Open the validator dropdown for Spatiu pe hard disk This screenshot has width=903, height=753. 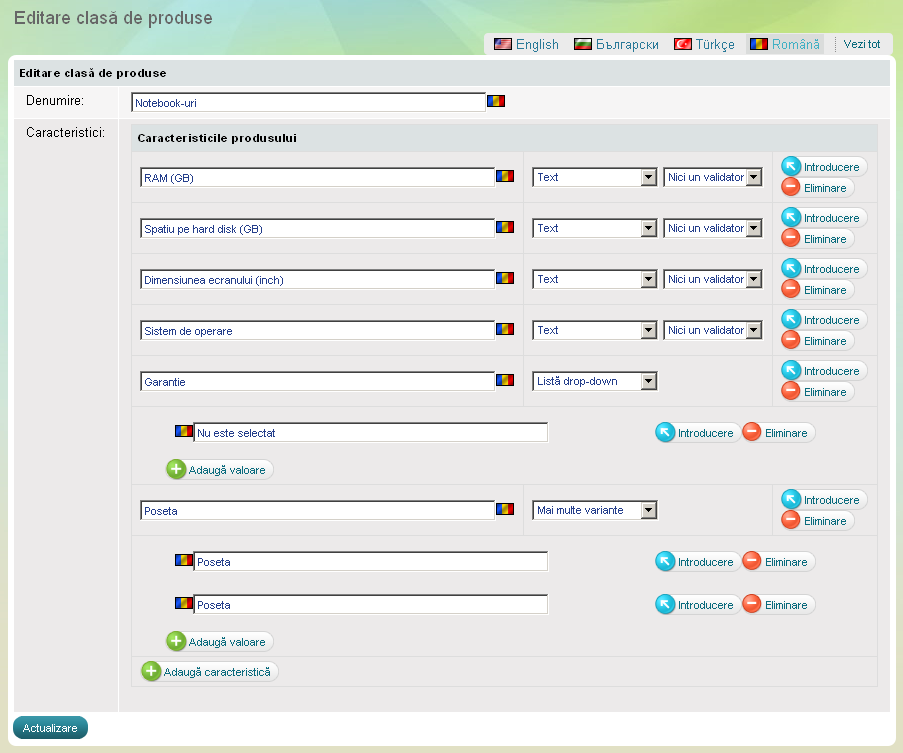(x=713, y=228)
